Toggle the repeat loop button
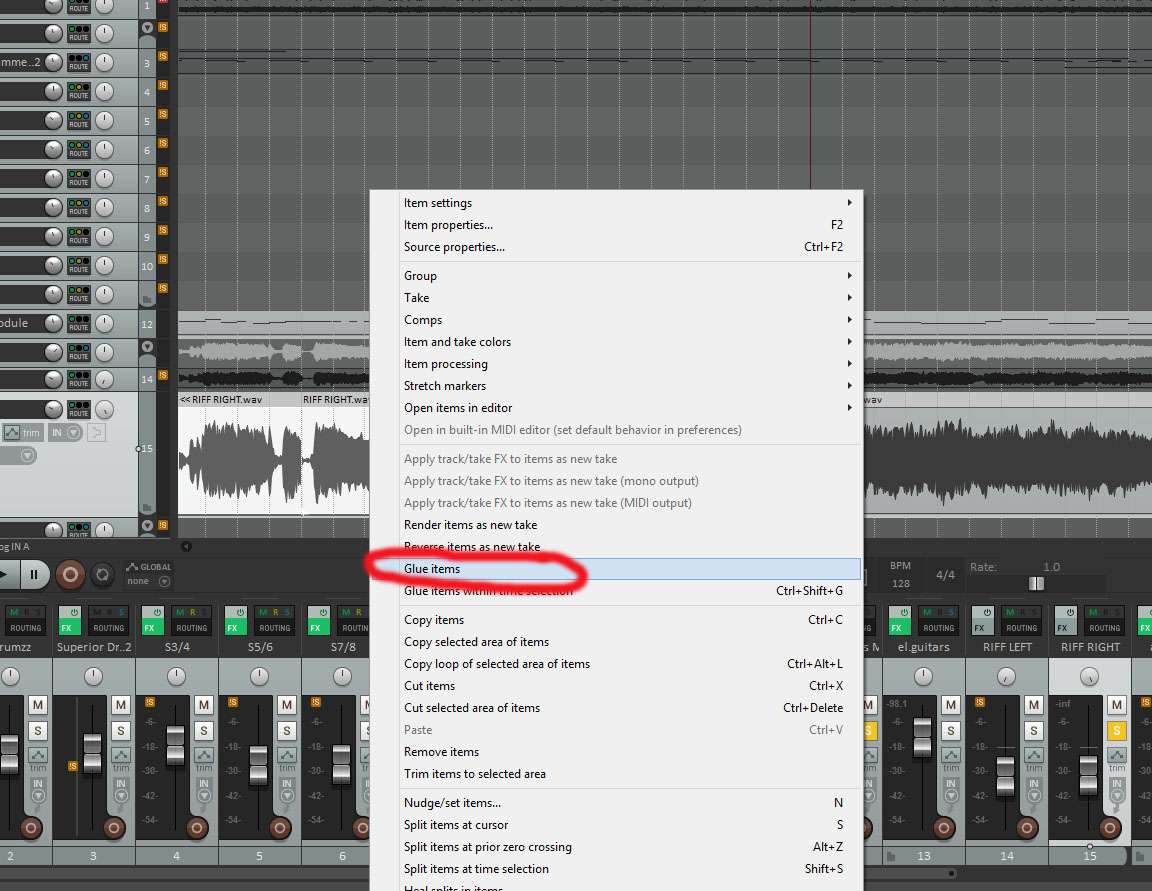This screenshot has width=1152, height=891. [101, 574]
